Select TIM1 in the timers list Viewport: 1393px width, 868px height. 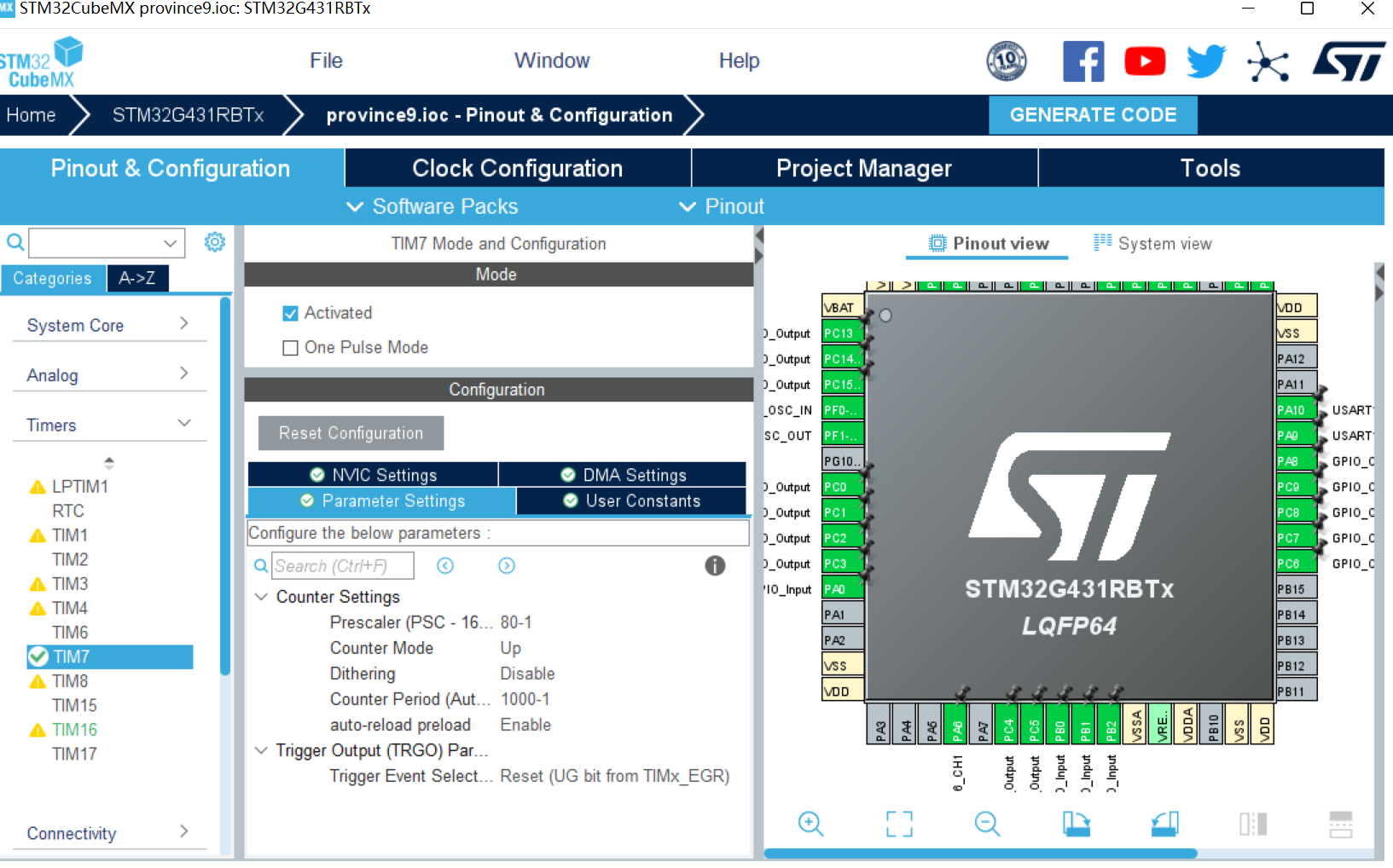70,535
